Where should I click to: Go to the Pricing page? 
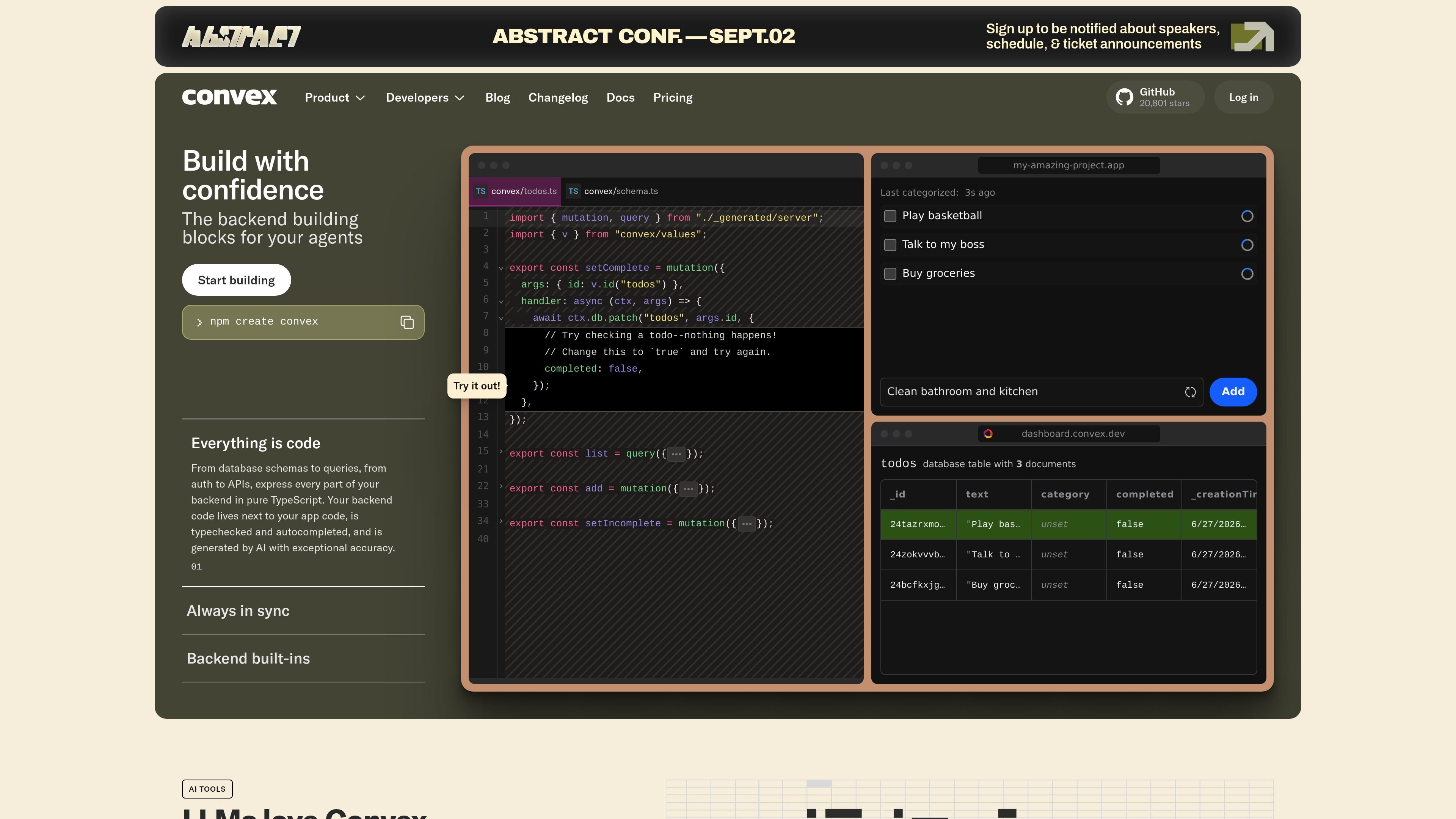click(x=673, y=98)
